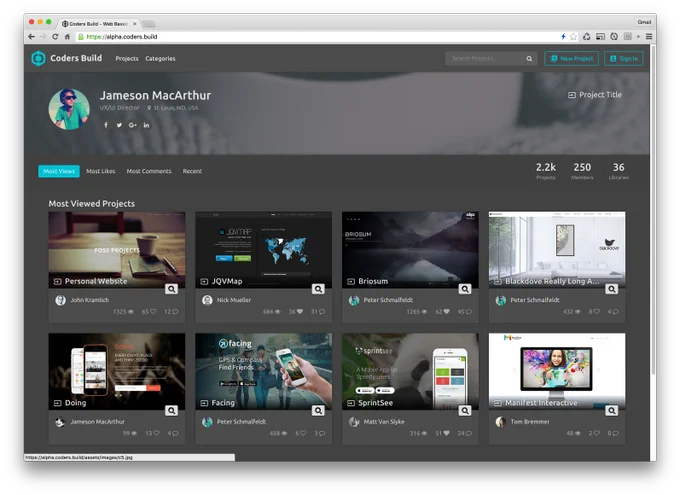
Task: Zoom preview of Blackdove project
Action: 611,289
